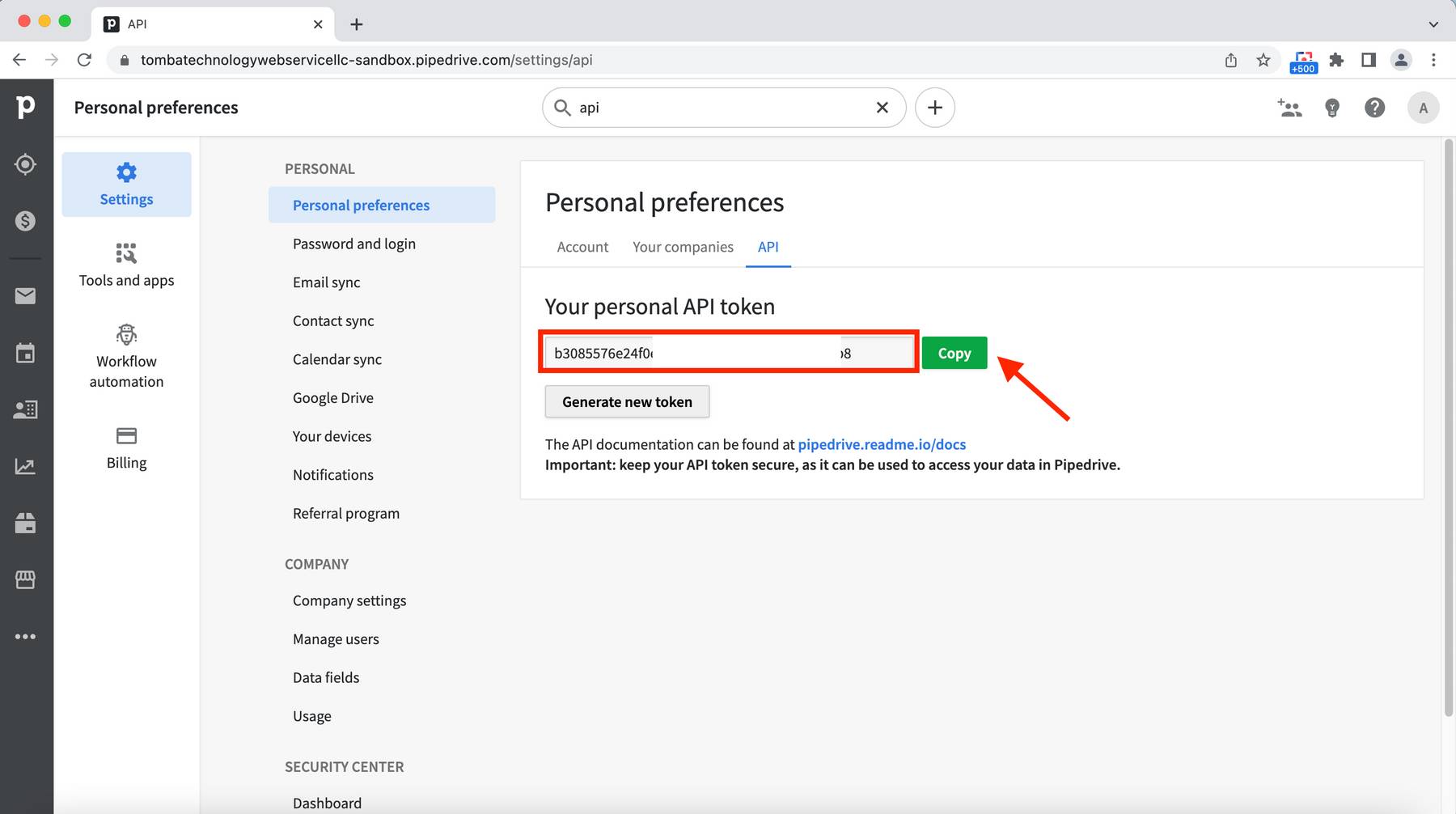This screenshot has height=814, width=1456.
Task: Click the invite users icon
Action: [1289, 108]
